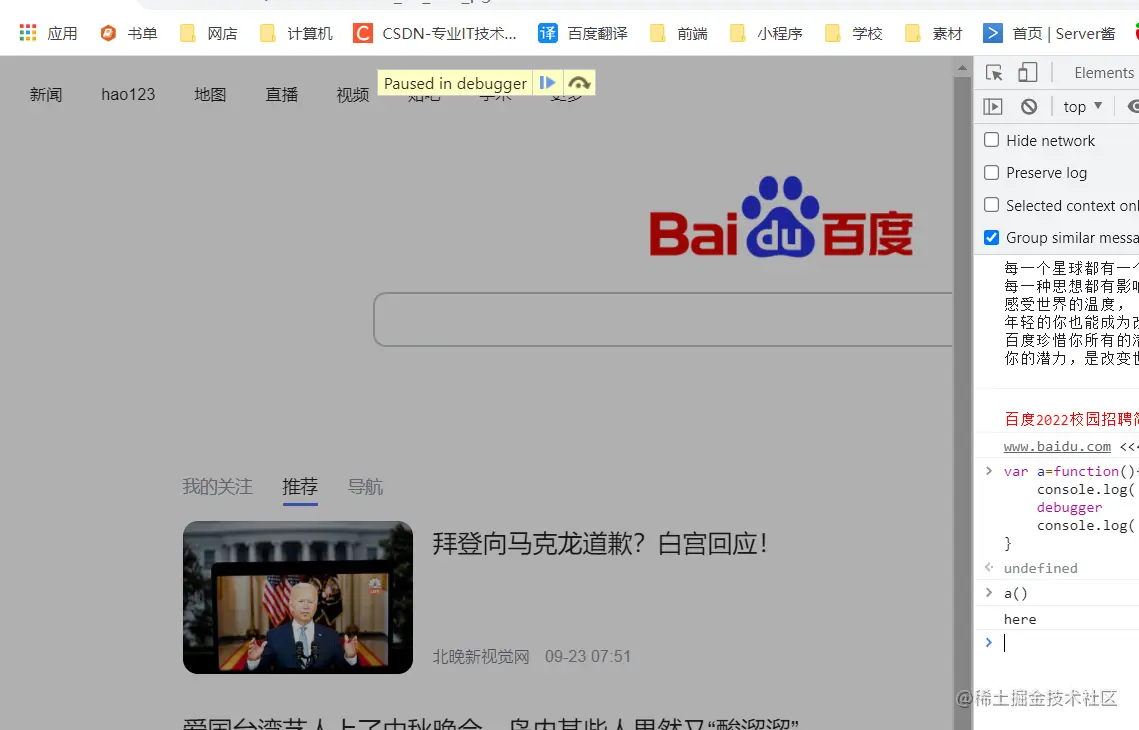The image size is (1139, 730).
Task: Click the Baidu logo
Action: pyautogui.click(x=781, y=216)
